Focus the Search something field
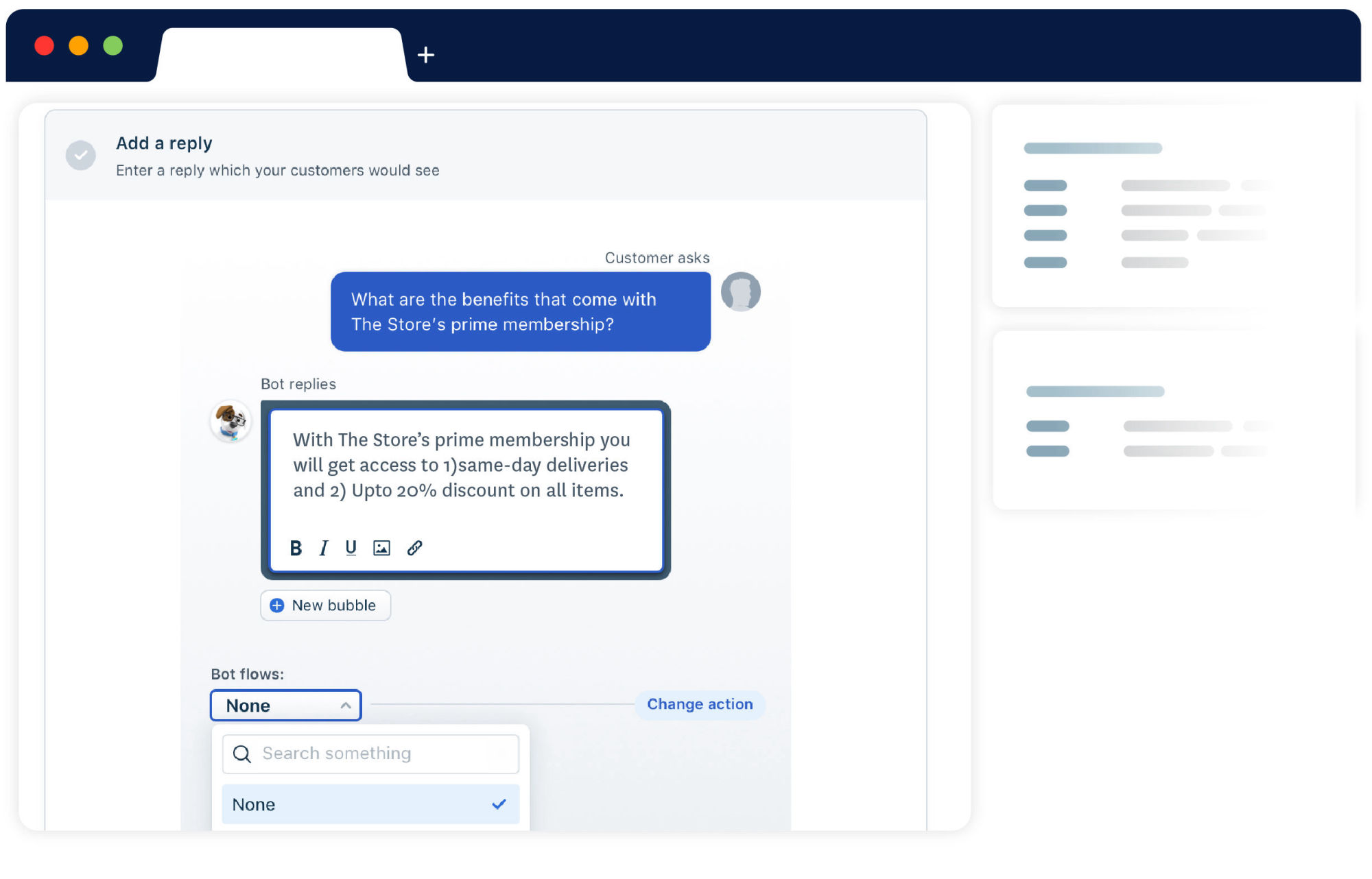This screenshot has width=1372, height=879. [384, 754]
